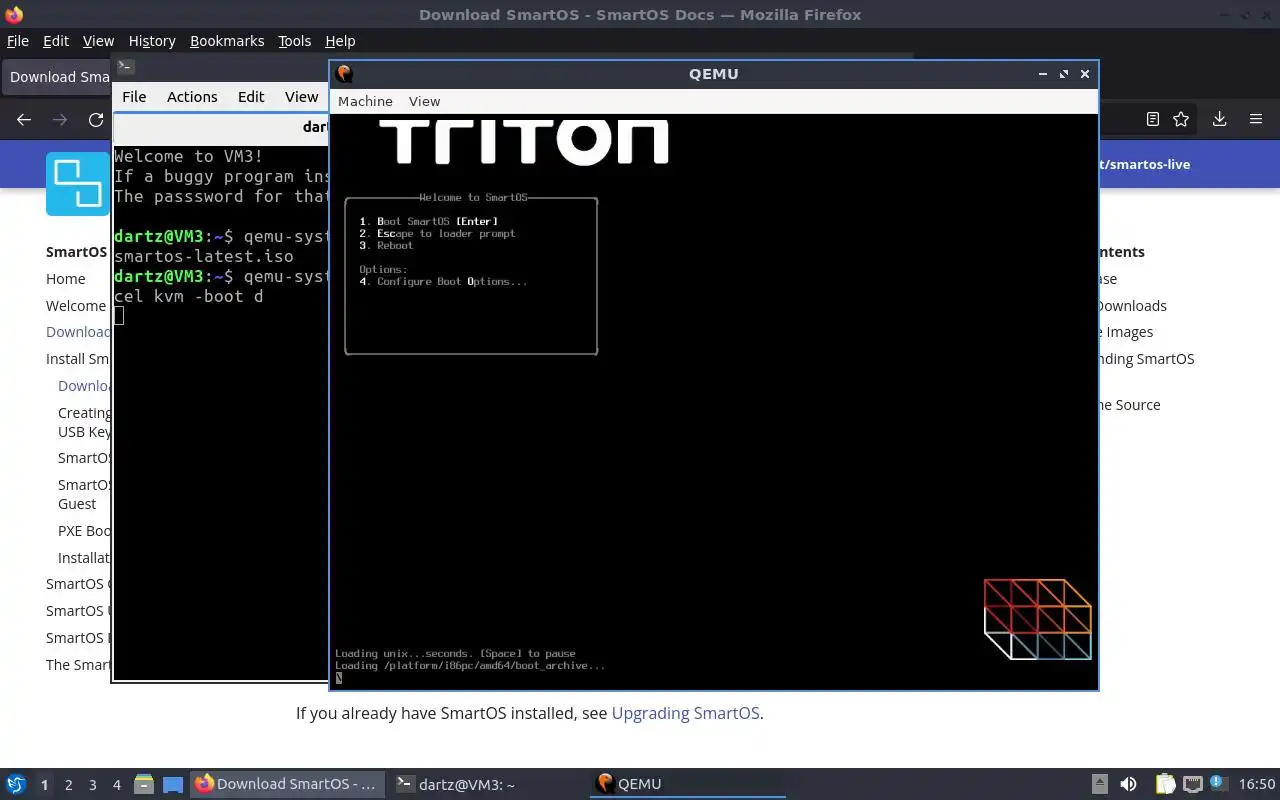1280x800 pixels.
Task: Click show desktop icon in taskbar
Action: [173, 784]
